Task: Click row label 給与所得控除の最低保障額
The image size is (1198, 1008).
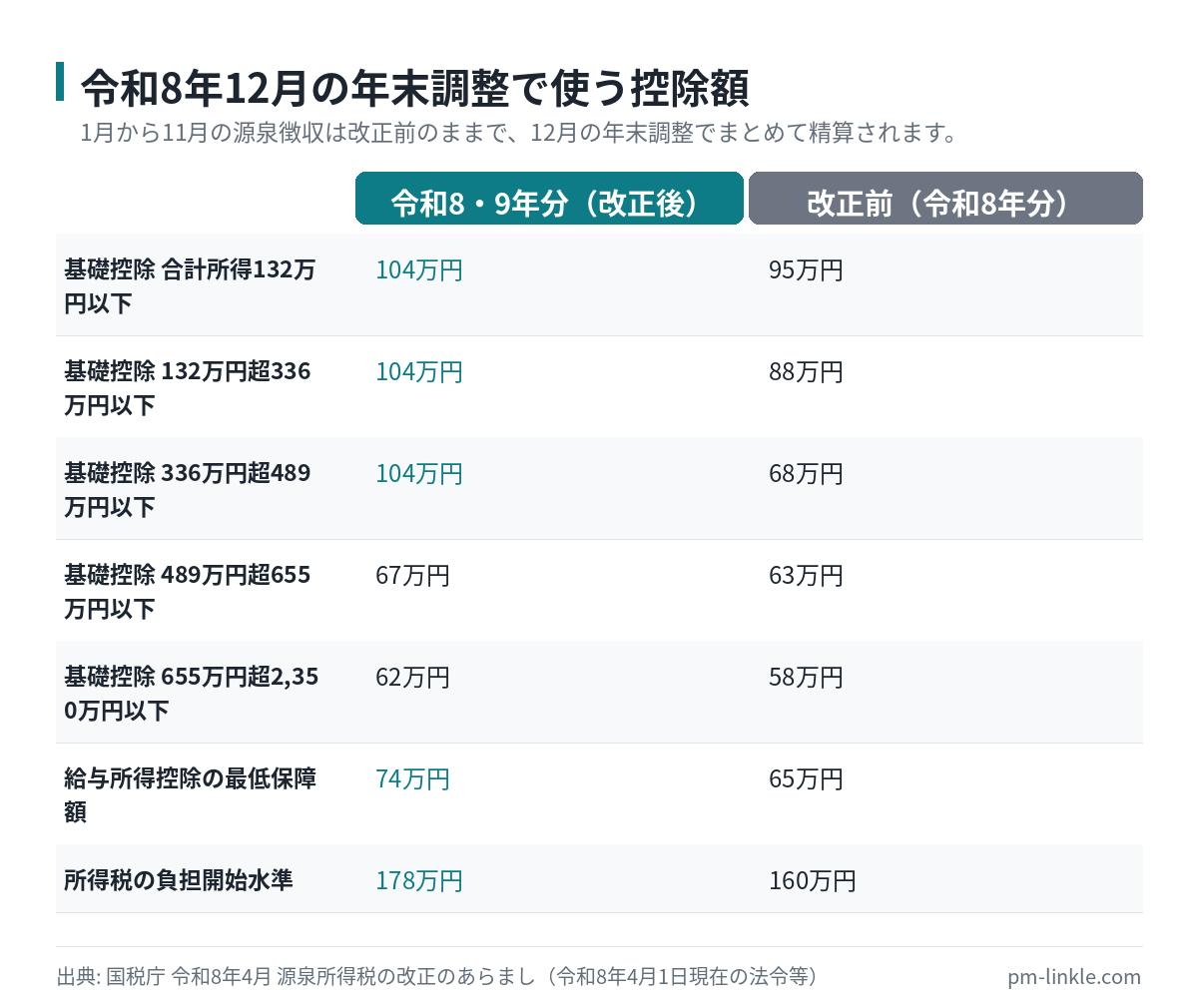Action: click(191, 795)
